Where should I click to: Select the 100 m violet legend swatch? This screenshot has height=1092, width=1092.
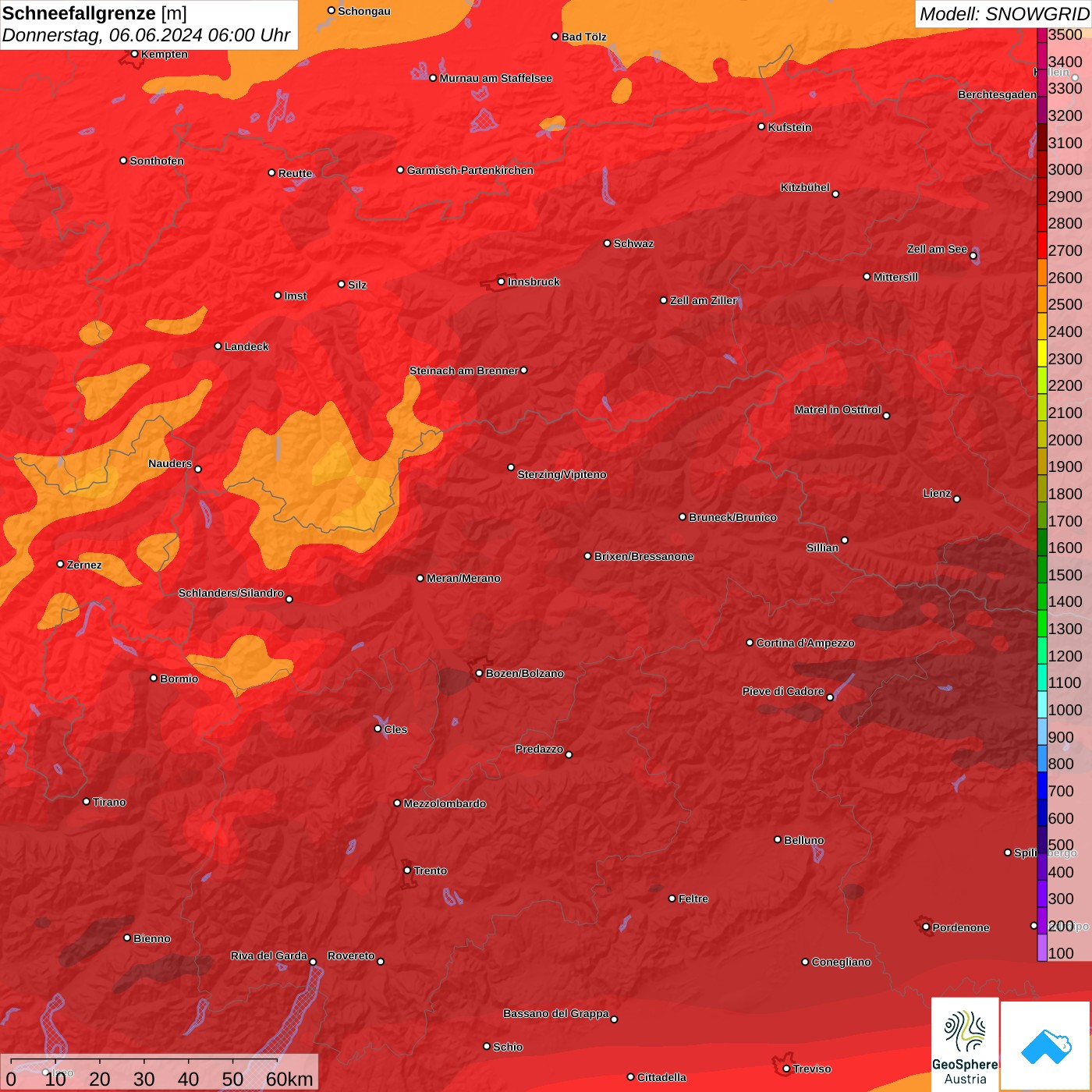click(1042, 947)
